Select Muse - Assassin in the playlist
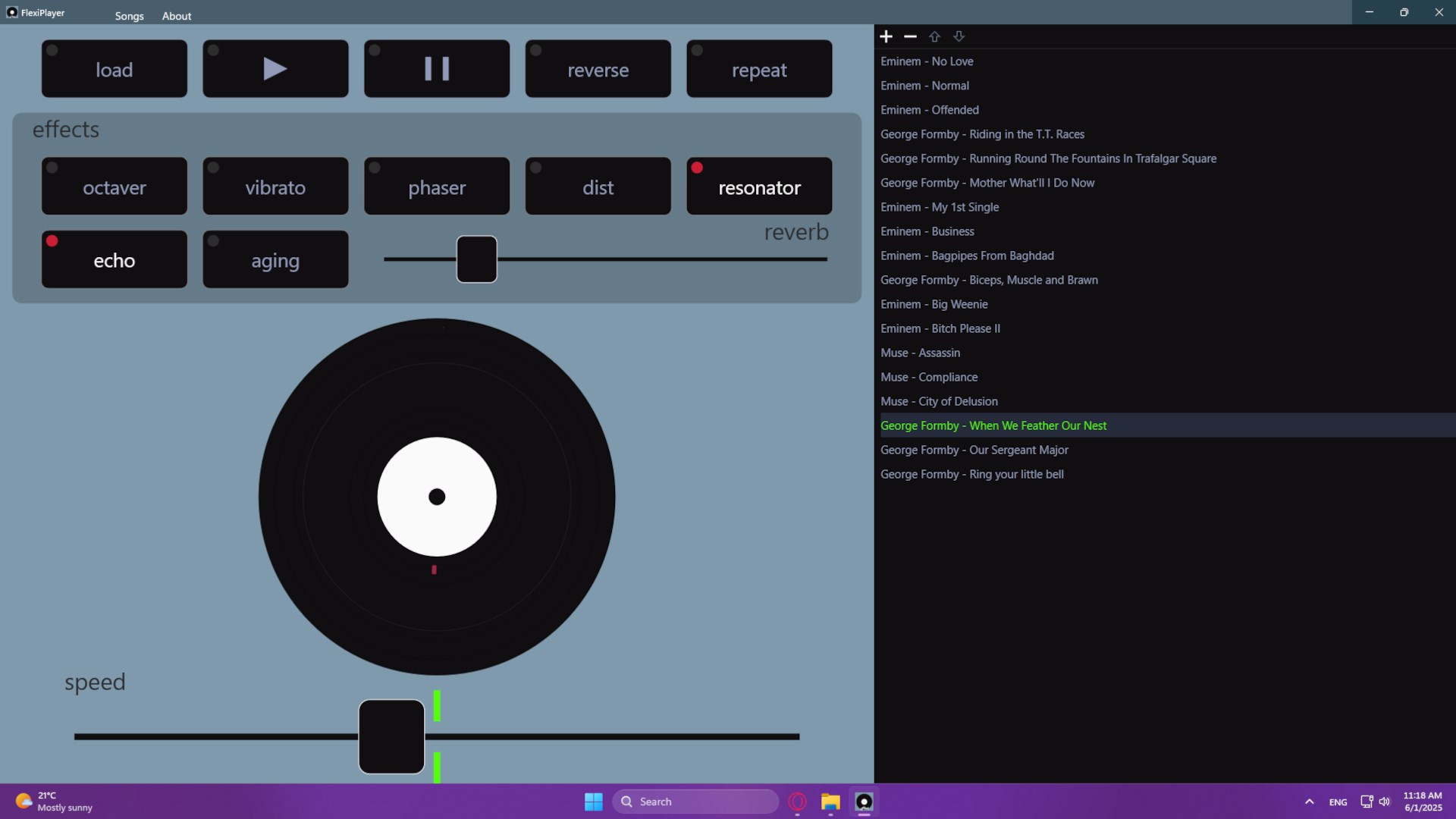Image resolution: width=1456 pixels, height=819 pixels. coord(920,353)
